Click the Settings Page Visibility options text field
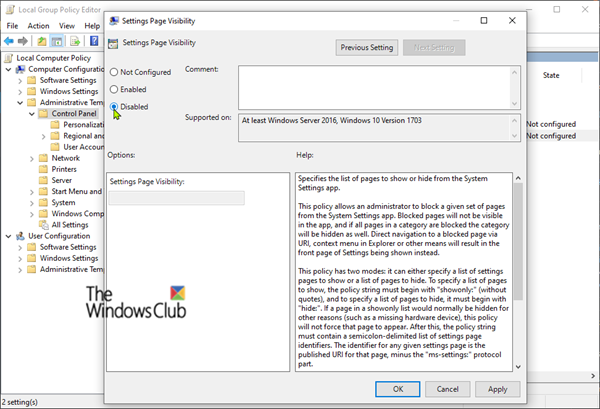 click(176, 198)
